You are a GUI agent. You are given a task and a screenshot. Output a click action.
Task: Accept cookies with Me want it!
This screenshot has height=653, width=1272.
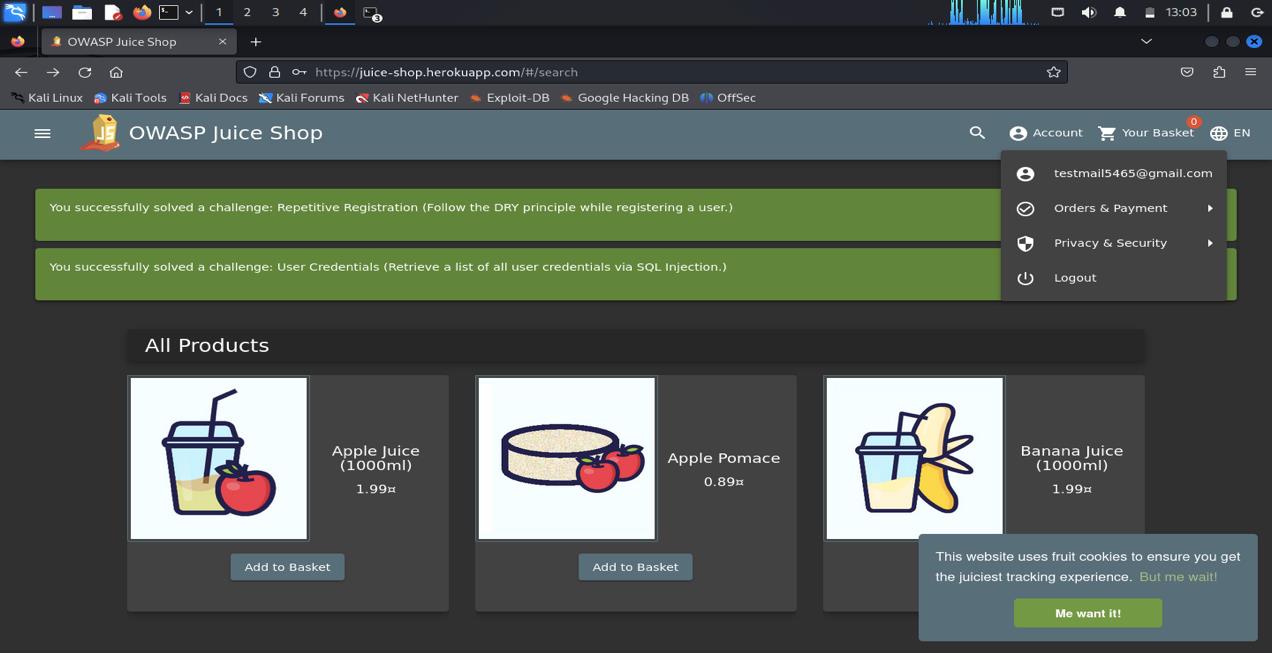[x=1088, y=613]
